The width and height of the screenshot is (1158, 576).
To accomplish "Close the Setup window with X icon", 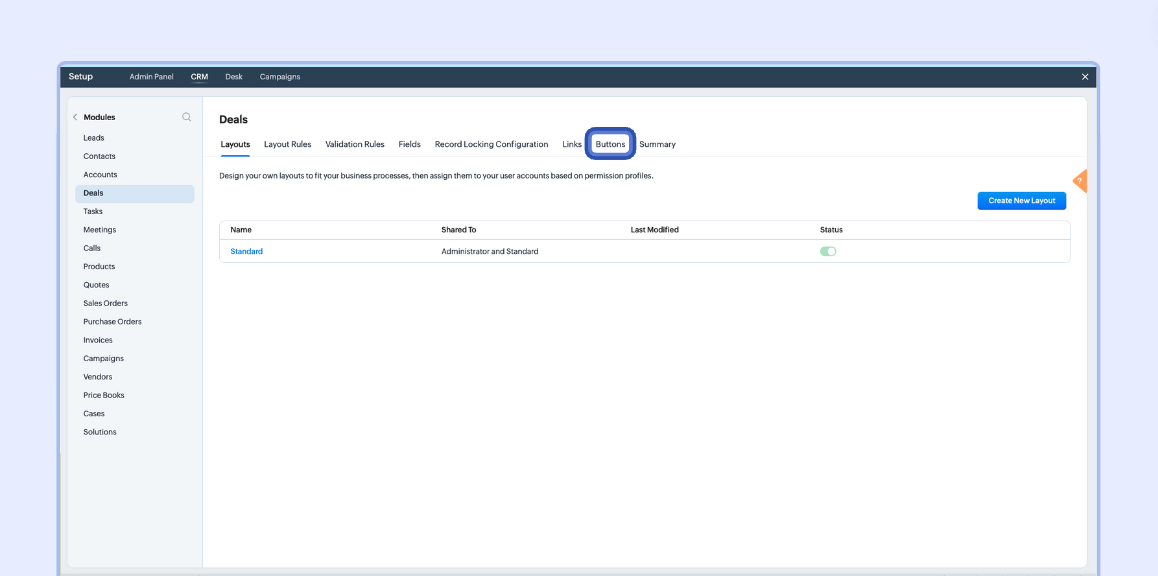I will (1085, 77).
